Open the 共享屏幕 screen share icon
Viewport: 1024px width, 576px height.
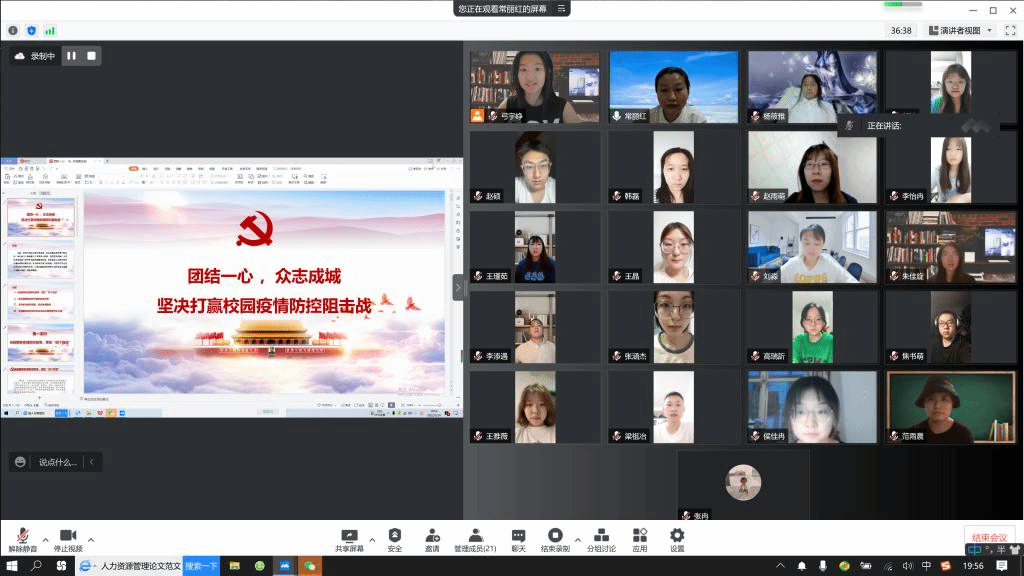click(349, 536)
